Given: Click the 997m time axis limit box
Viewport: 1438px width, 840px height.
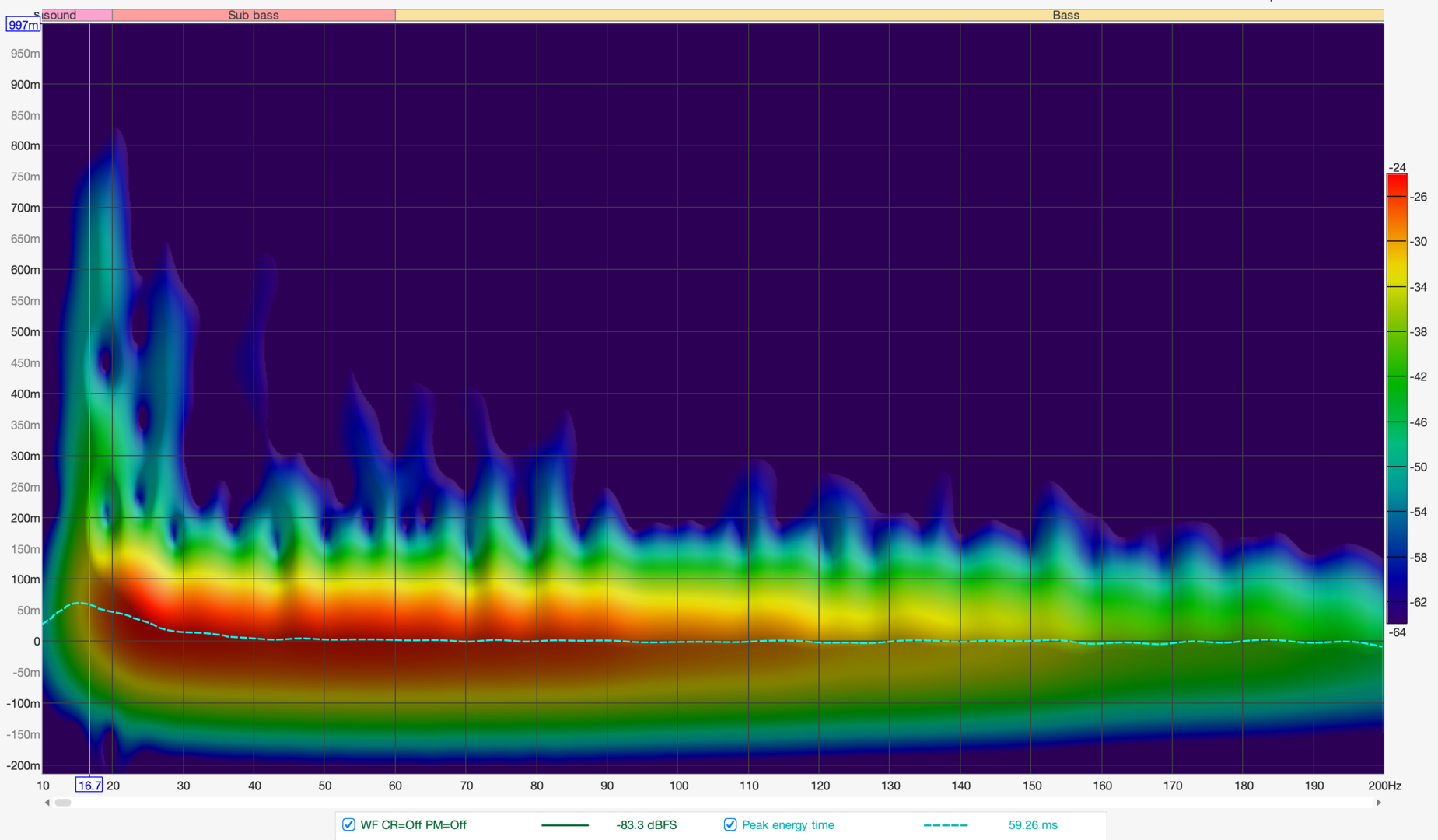Looking at the screenshot, I should tap(23, 25).
